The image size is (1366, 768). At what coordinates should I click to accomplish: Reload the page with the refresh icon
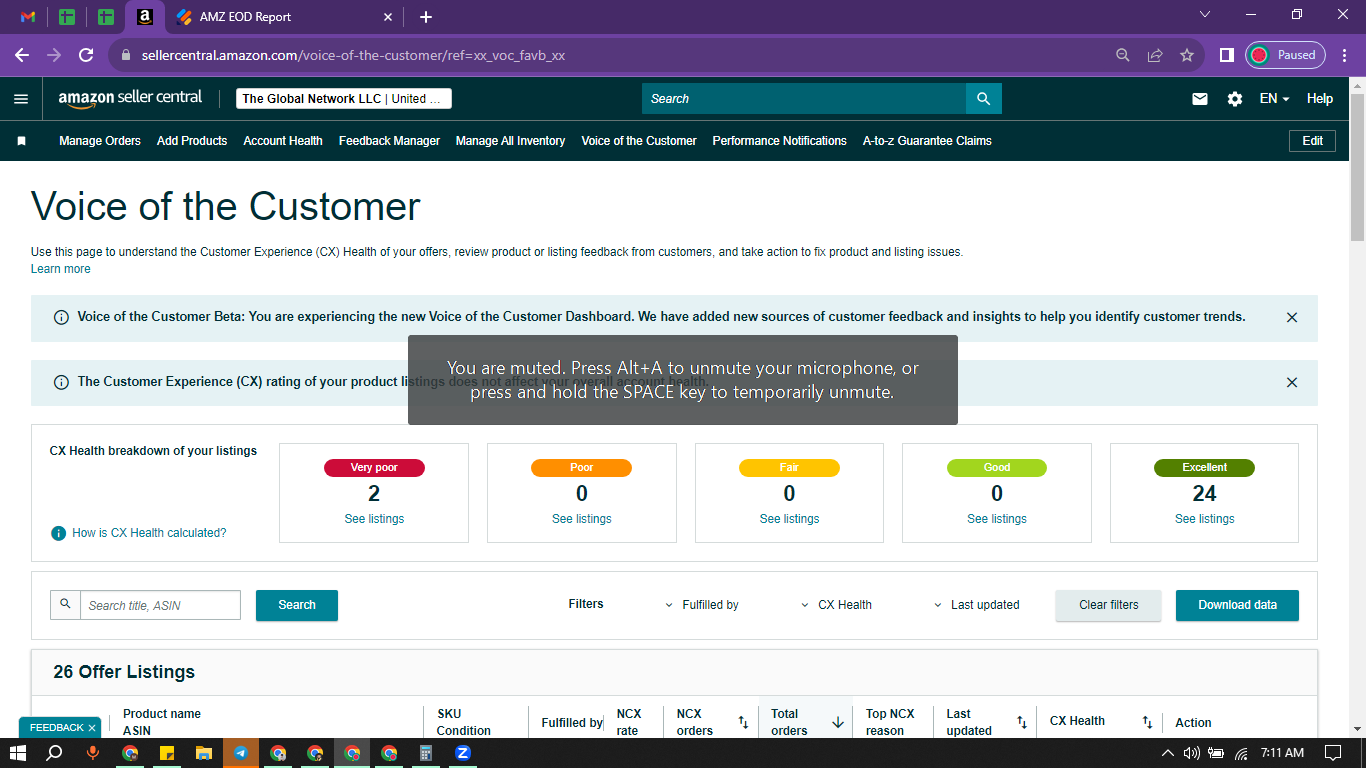(x=86, y=56)
